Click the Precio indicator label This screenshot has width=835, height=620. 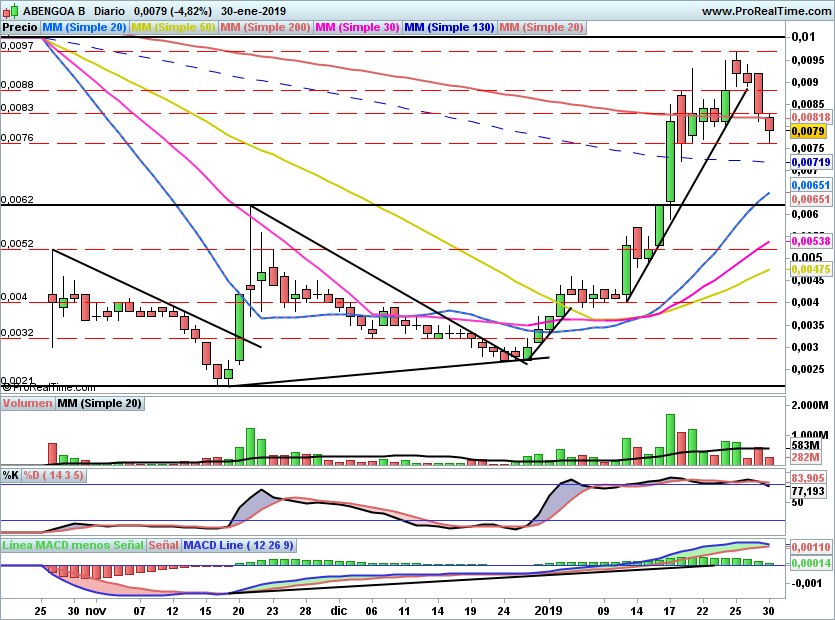(20, 28)
